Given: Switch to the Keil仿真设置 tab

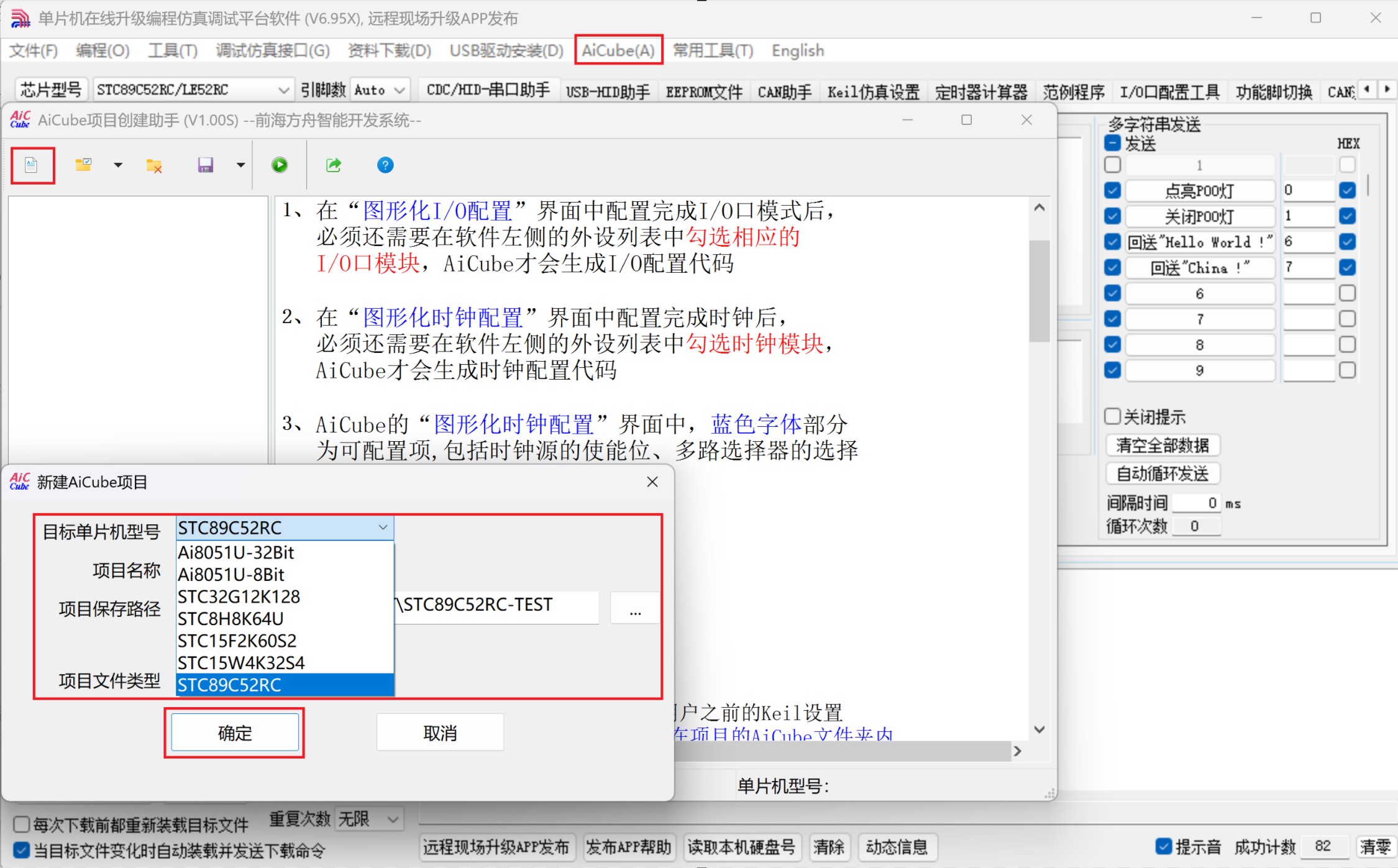Looking at the screenshot, I should tap(874, 92).
